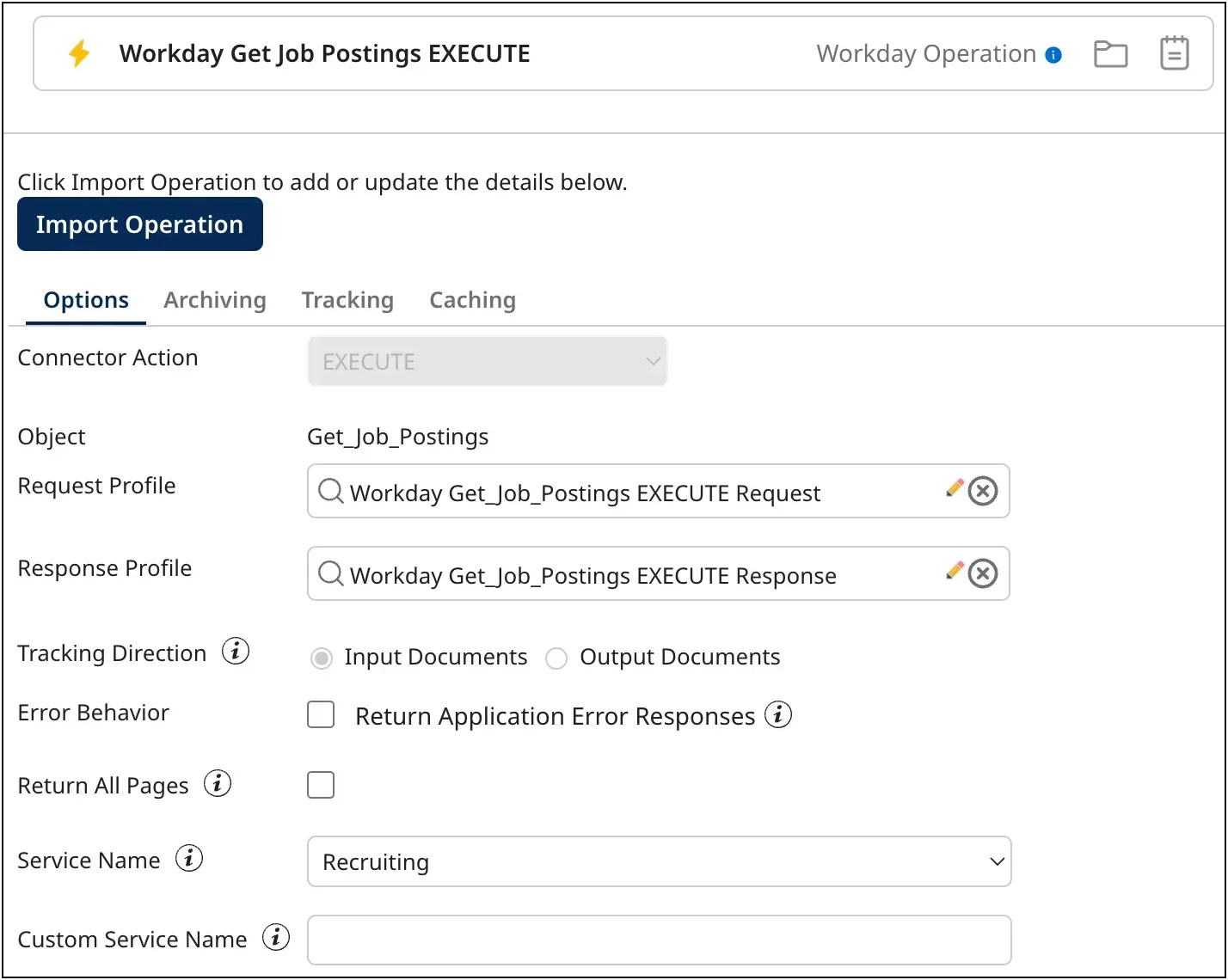Open the folder browser icon

pos(1110,52)
